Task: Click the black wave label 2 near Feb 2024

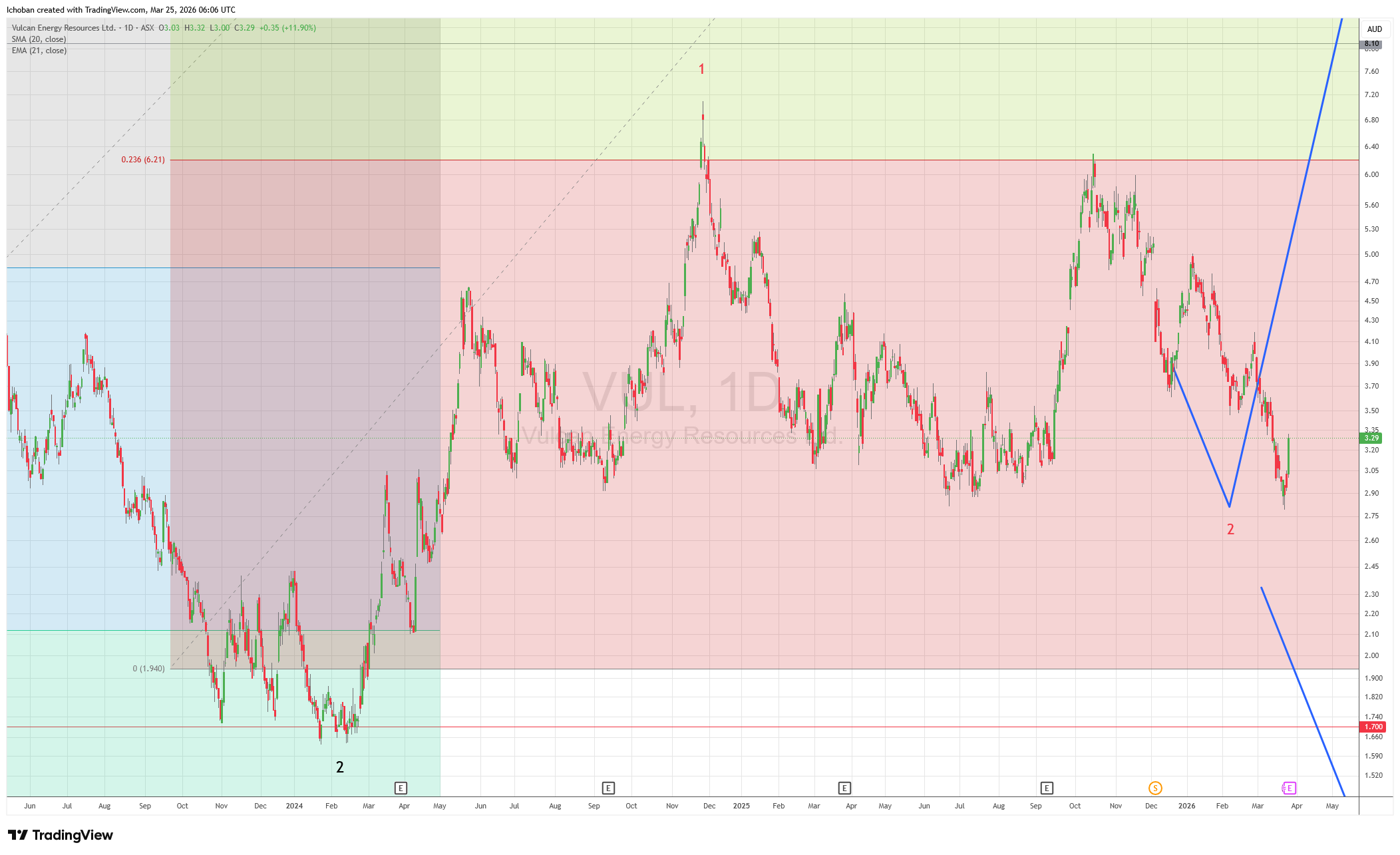Action: [340, 767]
